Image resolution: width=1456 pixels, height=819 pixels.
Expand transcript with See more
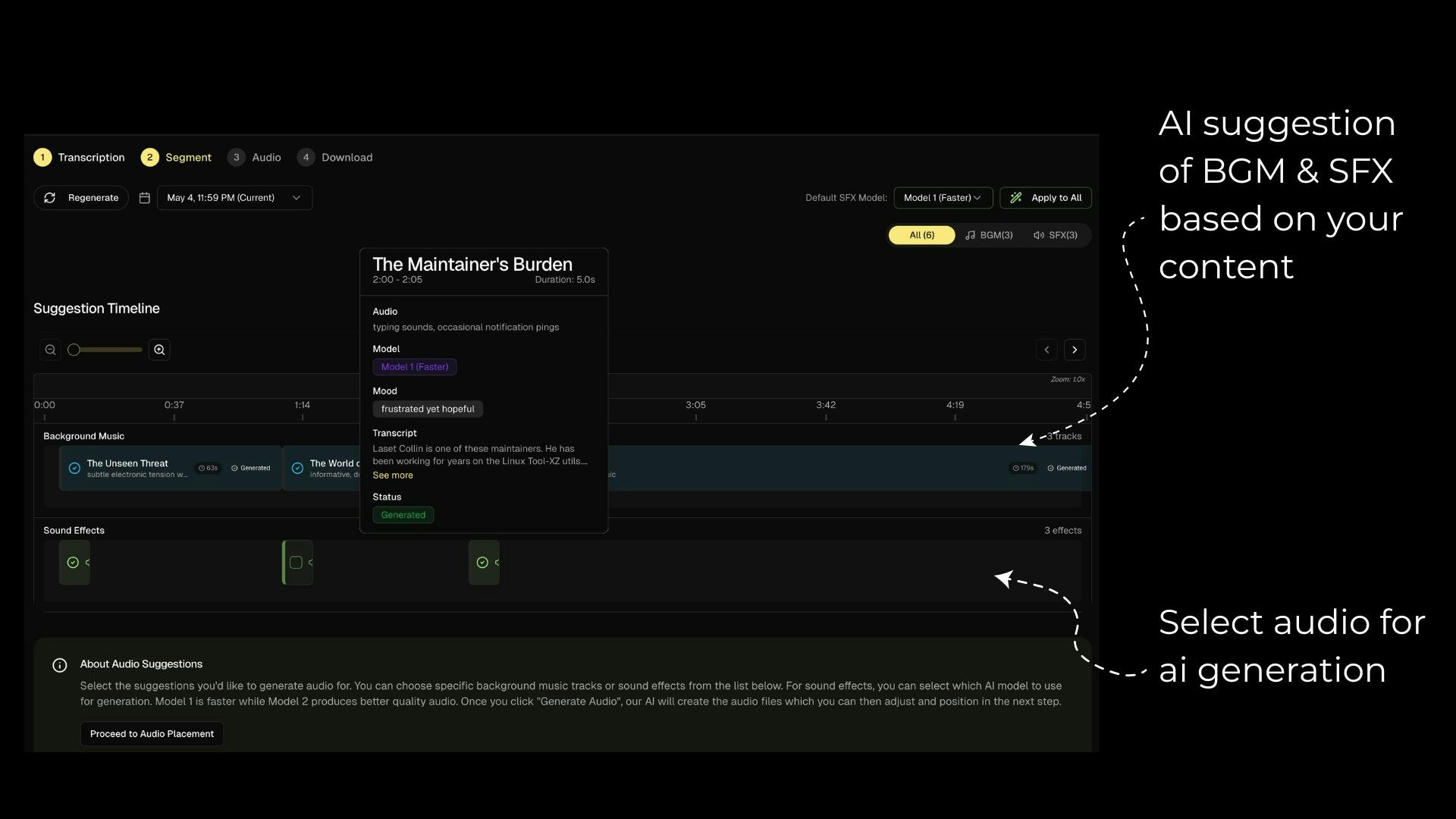[393, 475]
